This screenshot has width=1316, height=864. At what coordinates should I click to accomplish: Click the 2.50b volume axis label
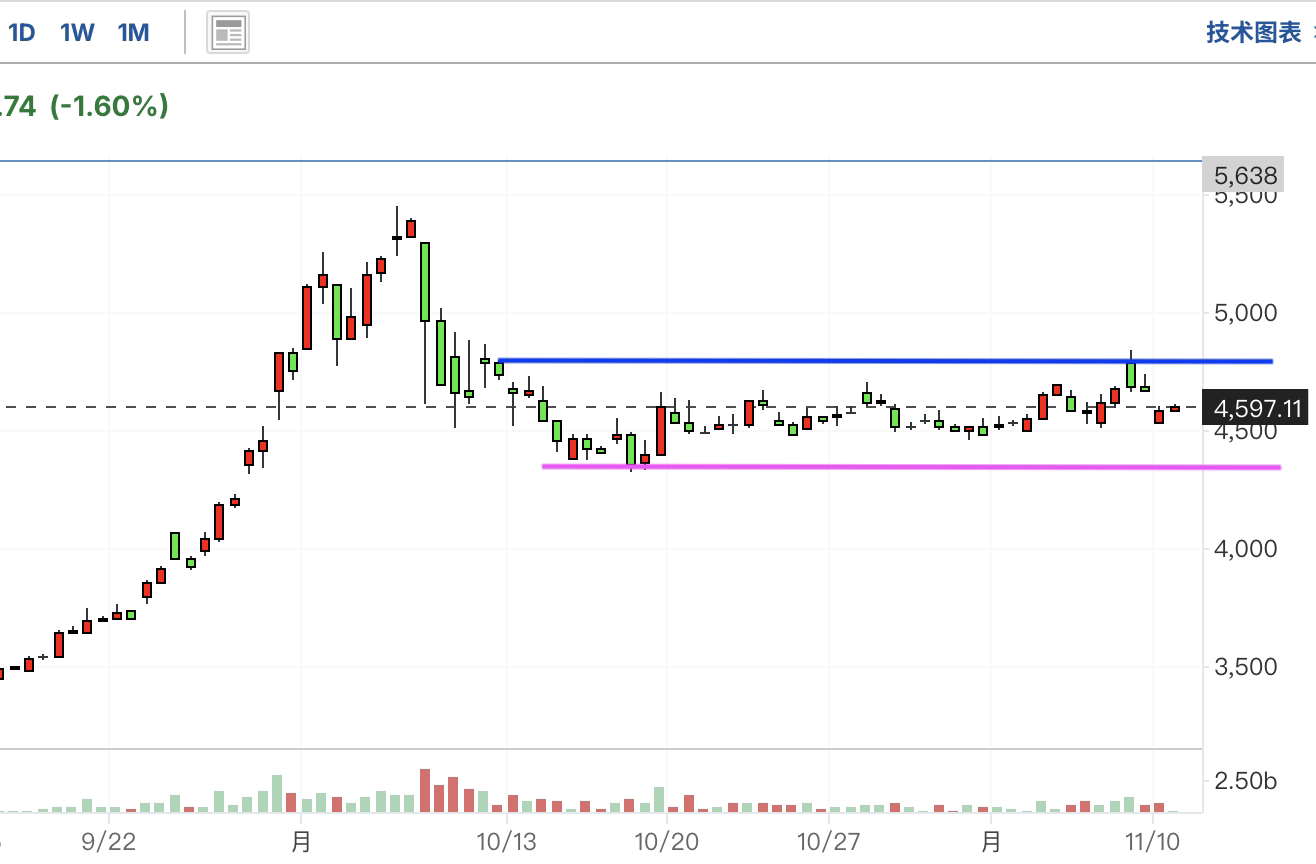click(1245, 781)
